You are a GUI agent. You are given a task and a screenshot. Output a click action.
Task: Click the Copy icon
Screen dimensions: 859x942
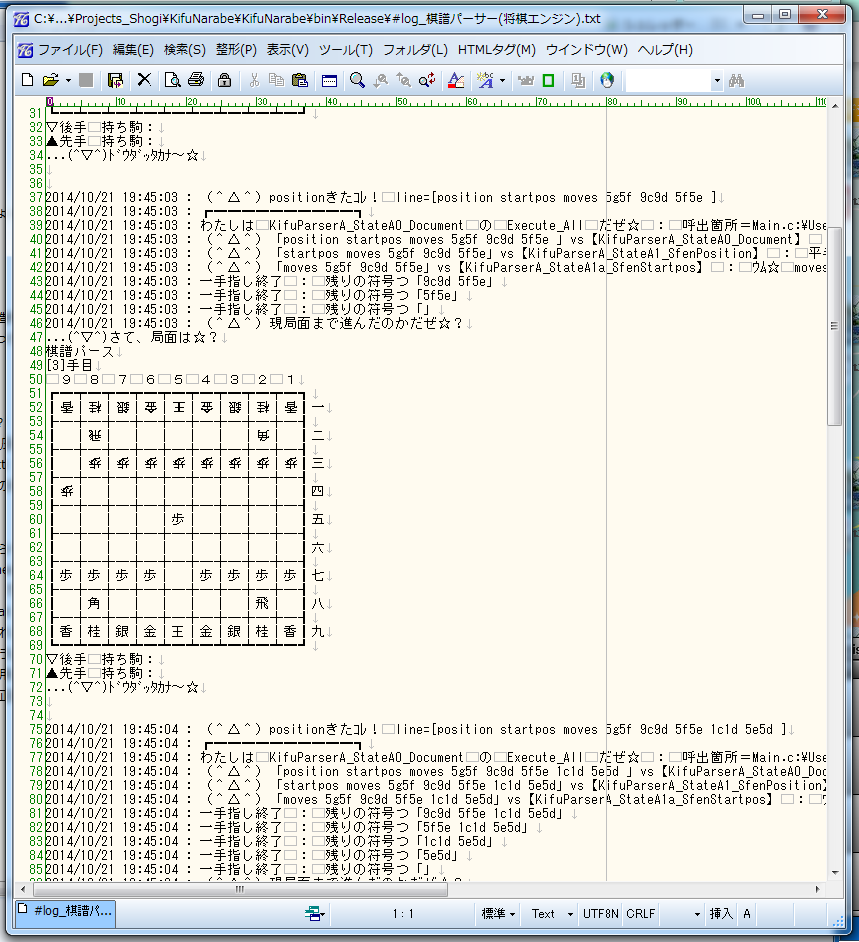click(276, 80)
